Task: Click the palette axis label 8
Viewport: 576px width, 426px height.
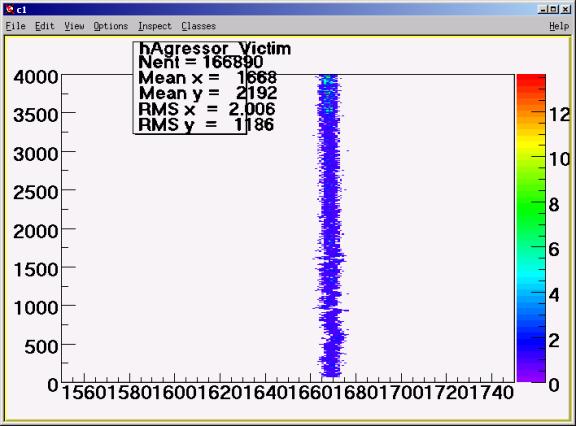Action: click(x=554, y=205)
